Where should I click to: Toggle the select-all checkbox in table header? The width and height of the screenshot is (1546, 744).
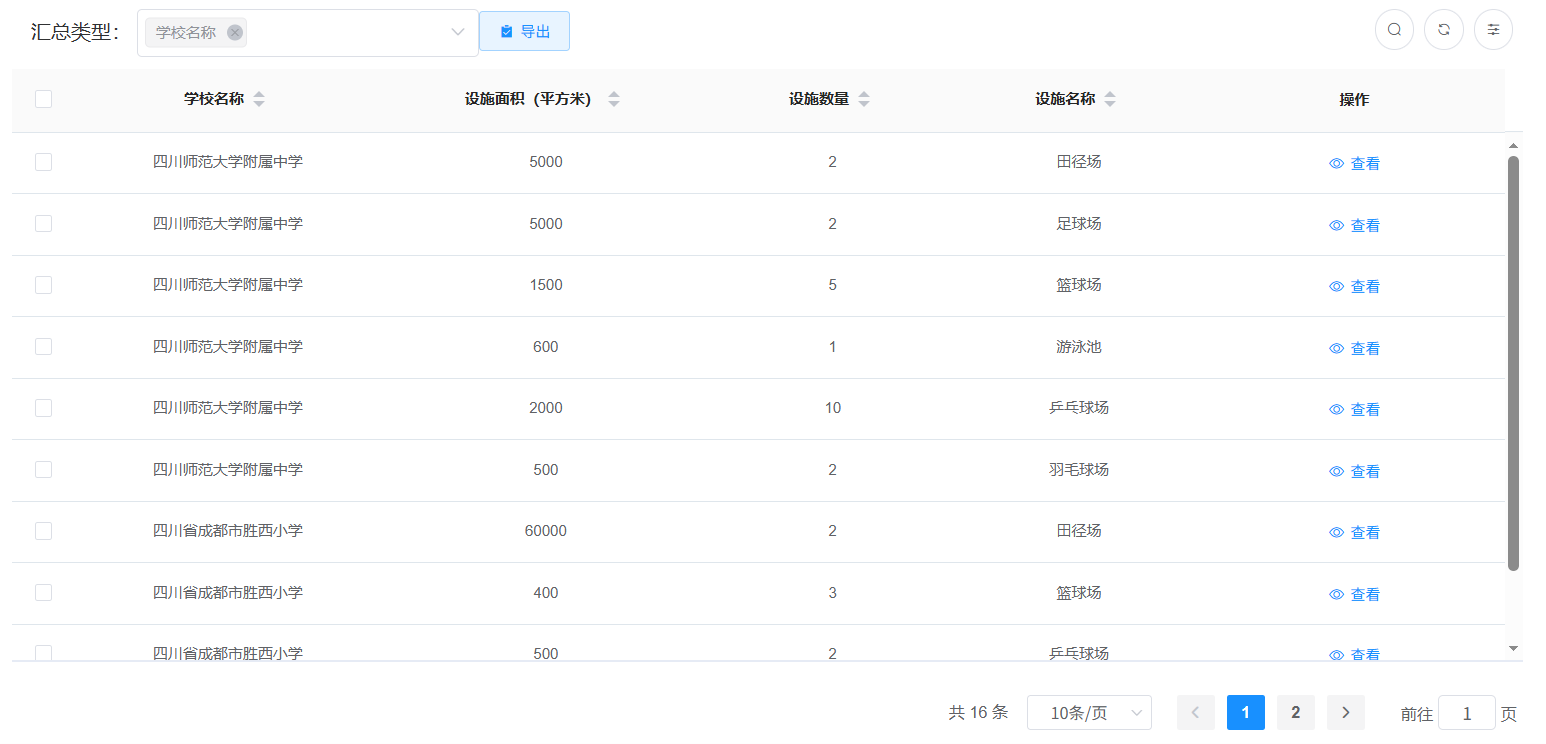pyautogui.click(x=43, y=99)
